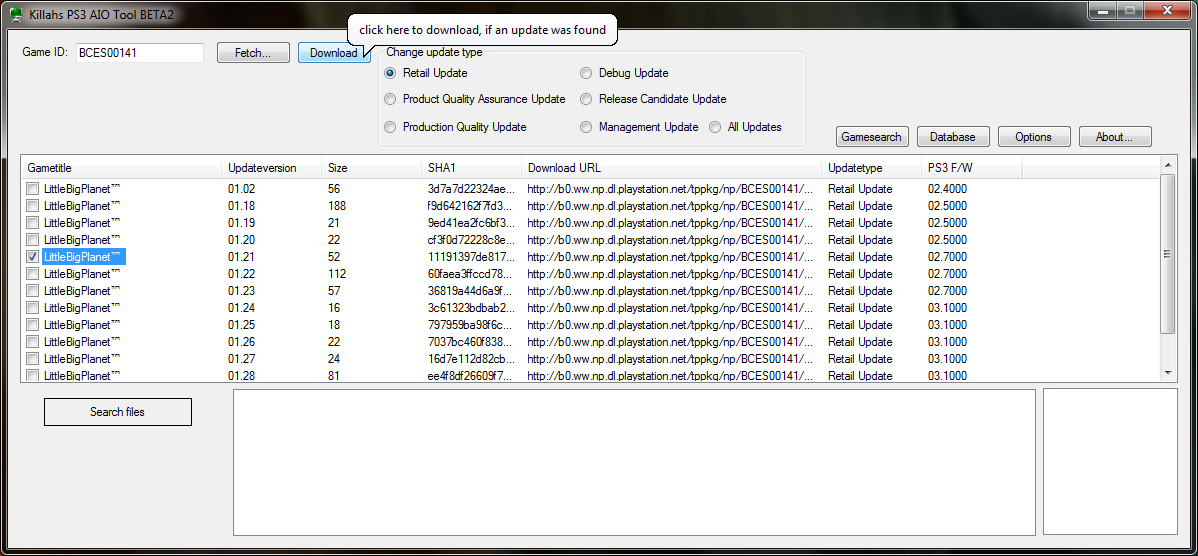Sort by the Gametitle column header
Image resolution: width=1198 pixels, height=556 pixels.
click(122, 167)
